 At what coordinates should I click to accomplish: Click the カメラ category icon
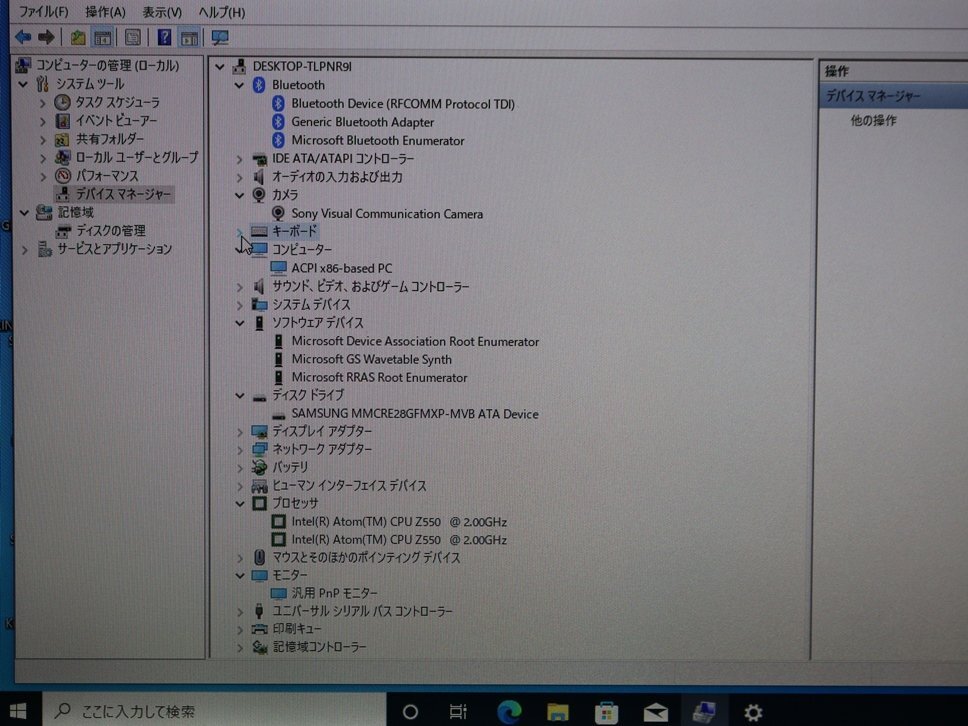259,195
